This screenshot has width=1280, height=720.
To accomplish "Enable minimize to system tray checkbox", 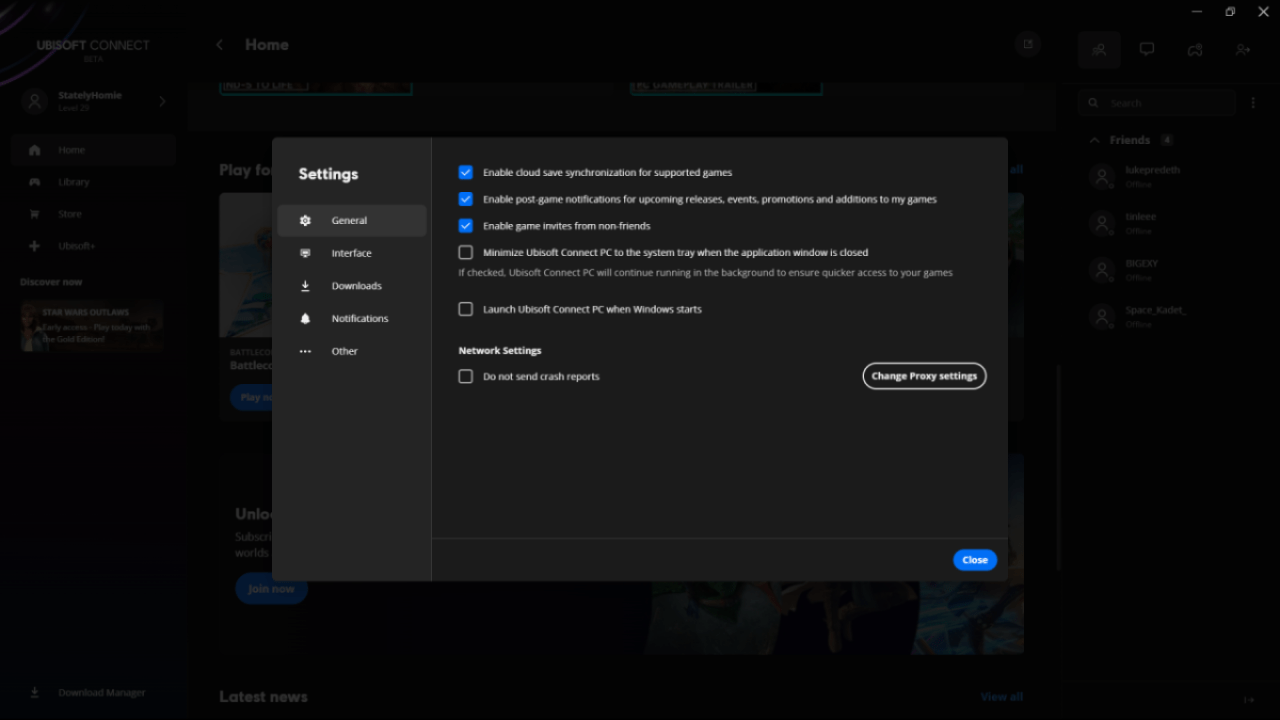I will (465, 253).
